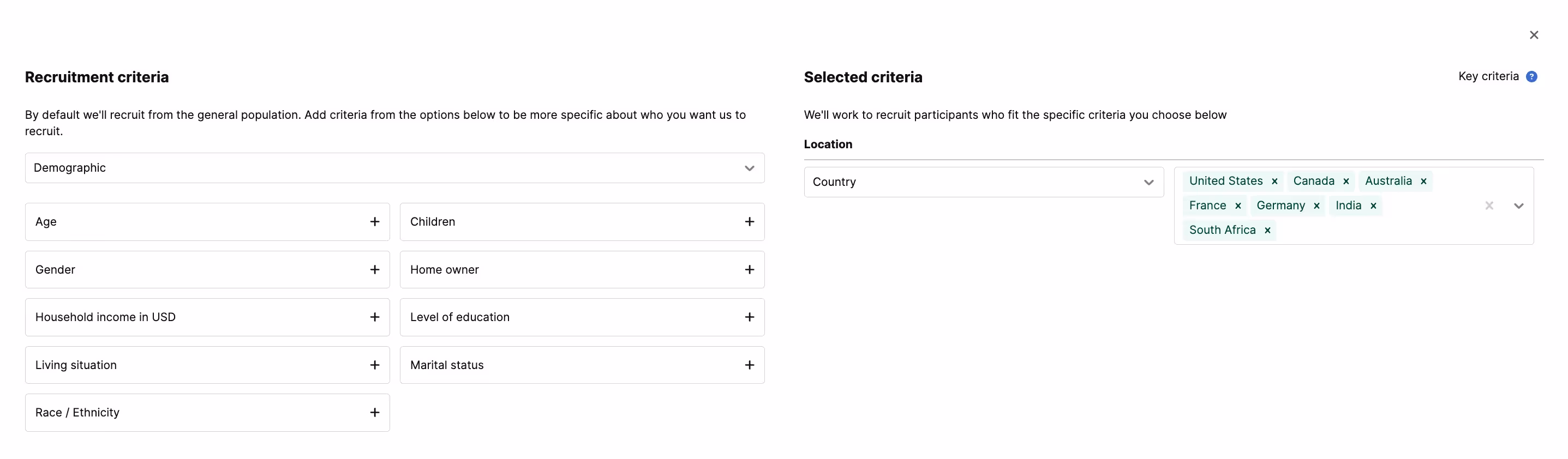Open the country list chevron

pos(1518,206)
